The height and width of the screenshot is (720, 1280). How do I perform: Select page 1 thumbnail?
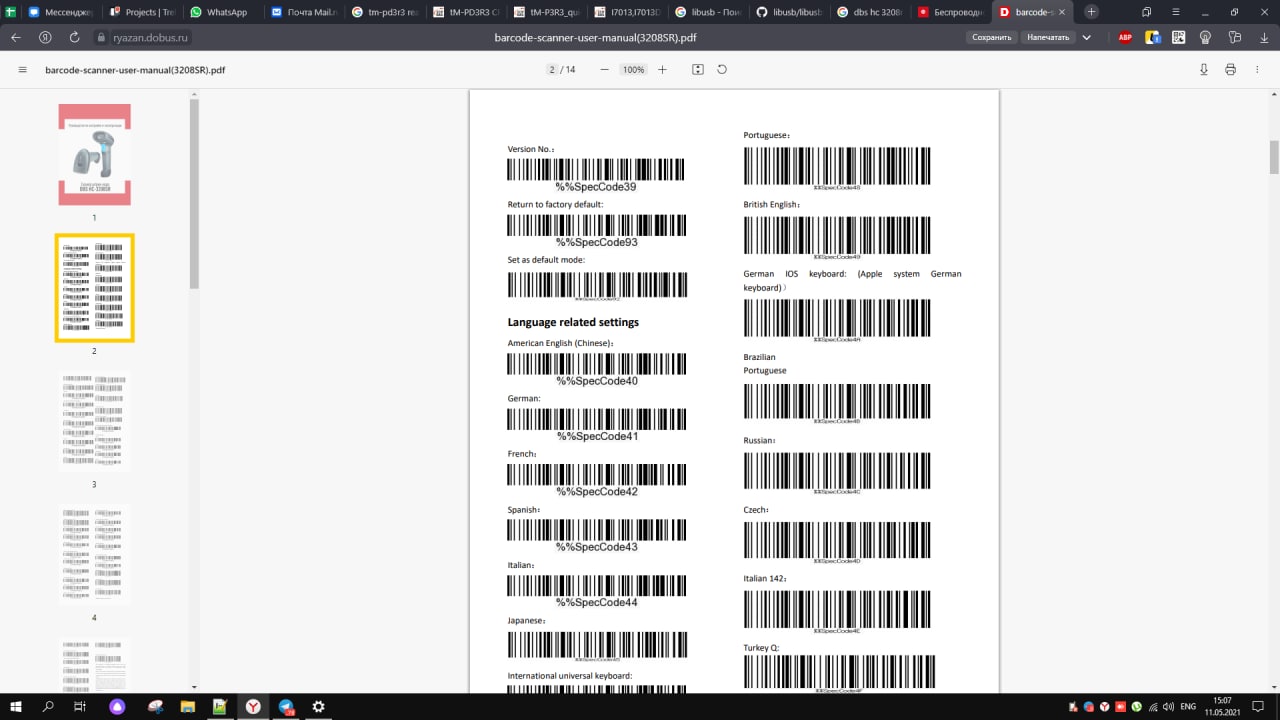pyautogui.click(x=94, y=154)
